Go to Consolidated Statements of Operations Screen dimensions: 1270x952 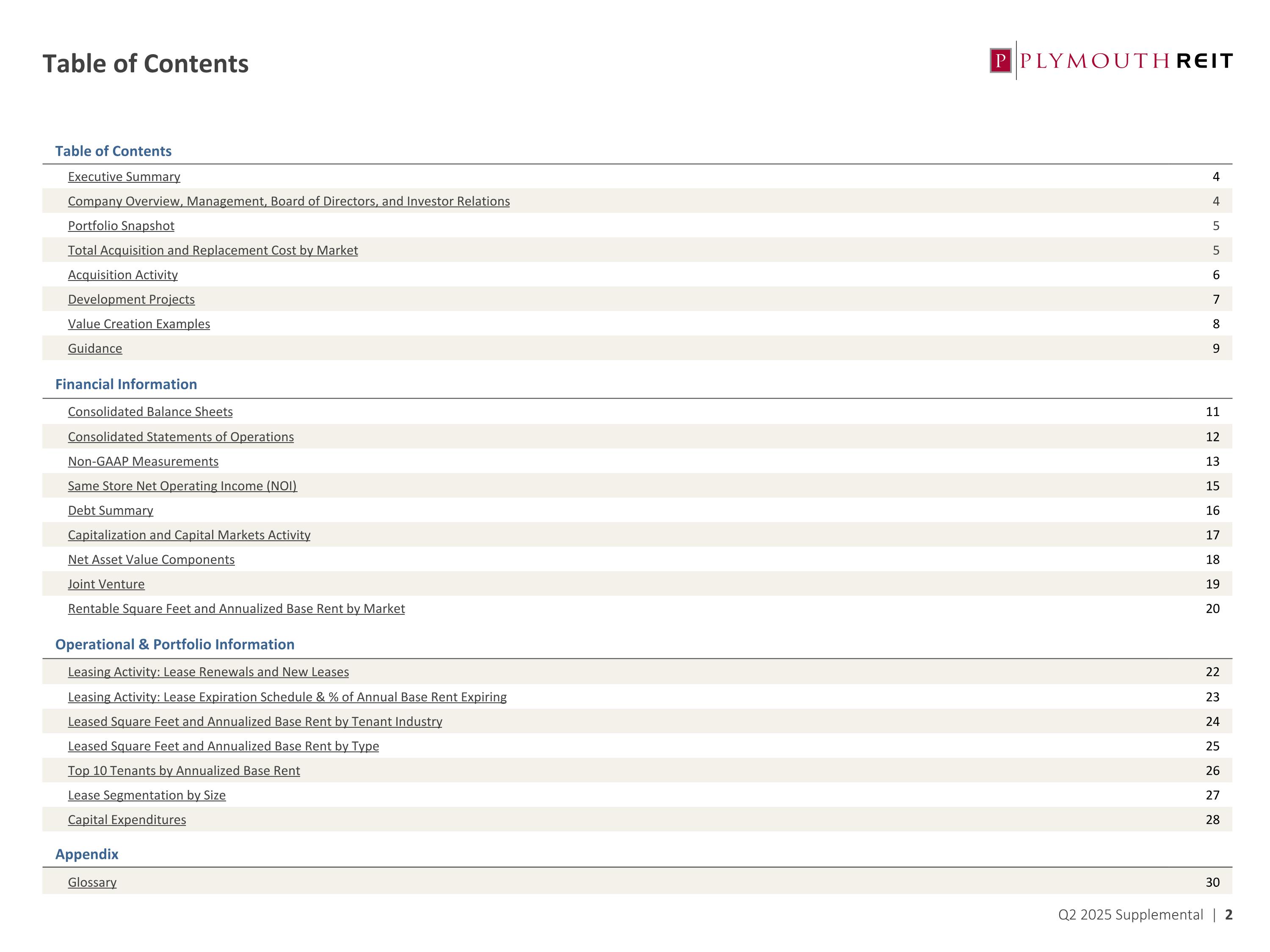coord(181,437)
